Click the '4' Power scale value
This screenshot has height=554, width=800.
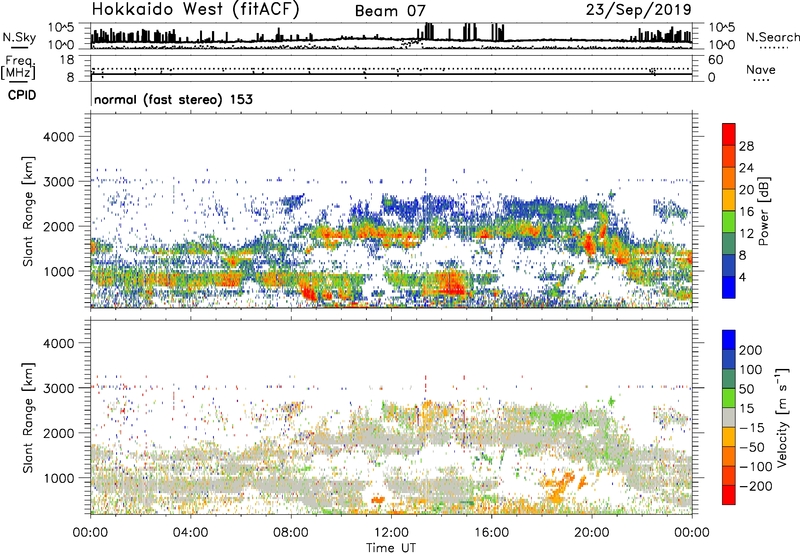click(x=742, y=278)
